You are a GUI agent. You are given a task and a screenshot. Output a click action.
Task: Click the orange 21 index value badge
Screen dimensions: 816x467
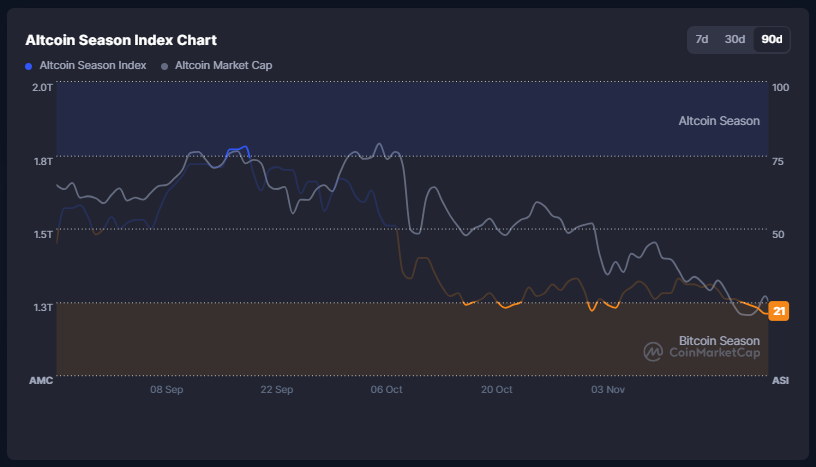tap(779, 312)
